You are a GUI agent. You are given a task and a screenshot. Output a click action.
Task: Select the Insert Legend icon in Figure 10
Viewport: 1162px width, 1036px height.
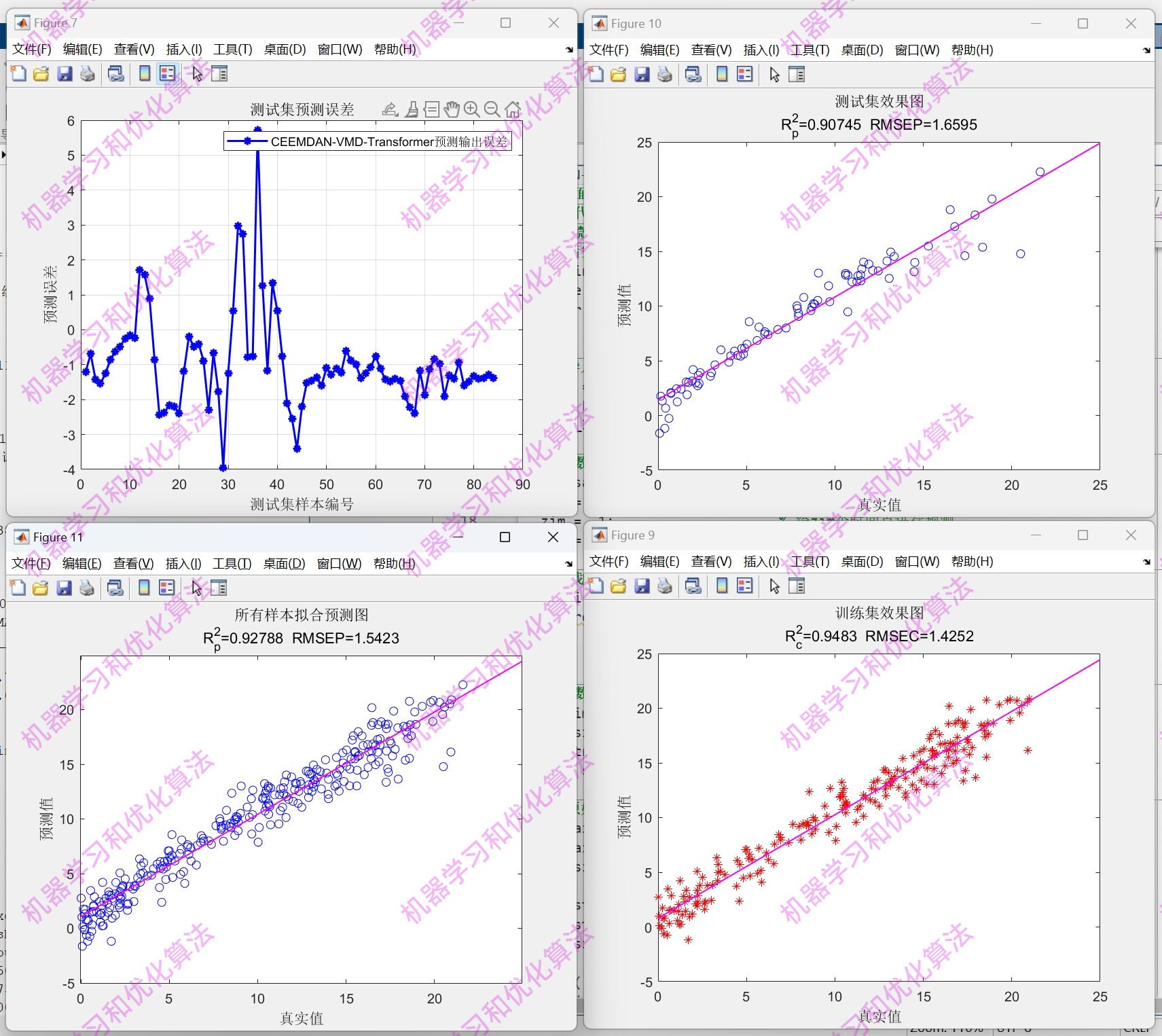click(745, 75)
